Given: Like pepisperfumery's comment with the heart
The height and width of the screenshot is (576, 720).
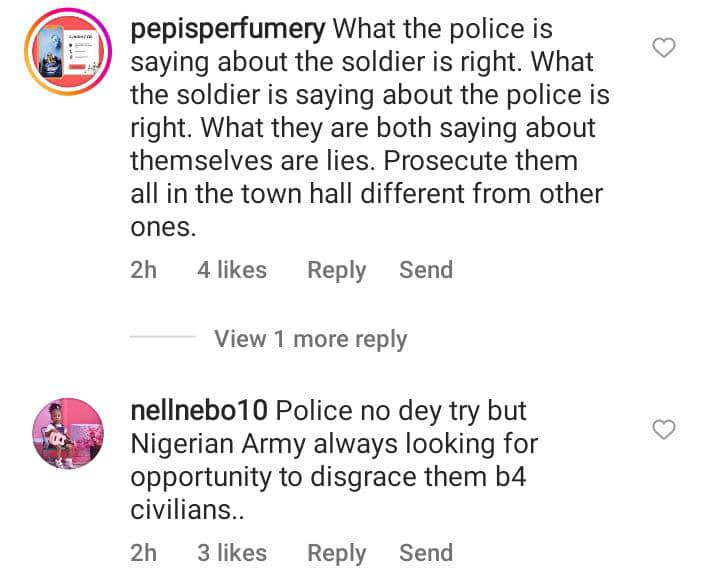Looking at the screenshot, I should [x=664, y=47].
